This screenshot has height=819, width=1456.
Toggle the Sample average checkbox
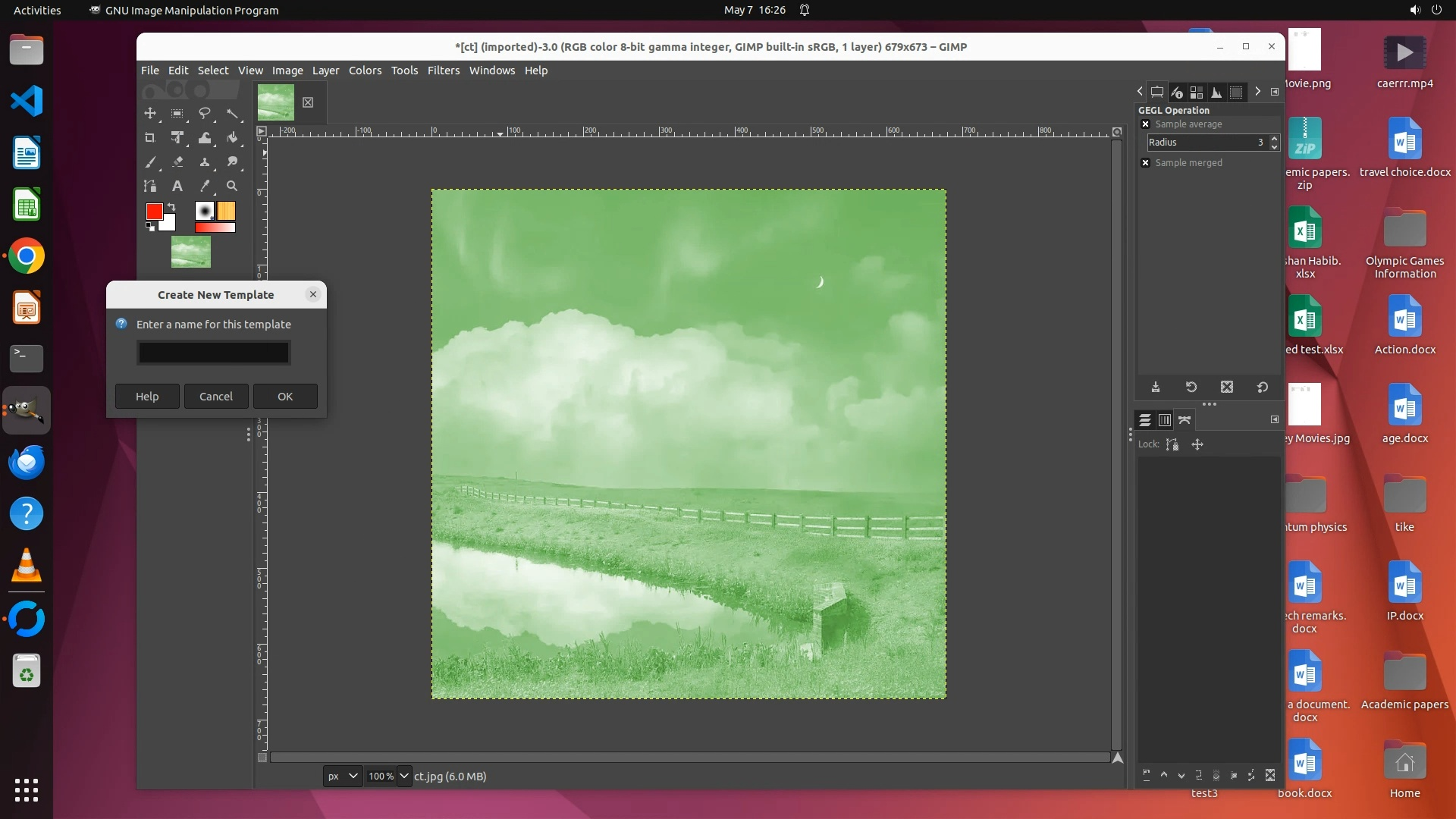pos(1146,124)
